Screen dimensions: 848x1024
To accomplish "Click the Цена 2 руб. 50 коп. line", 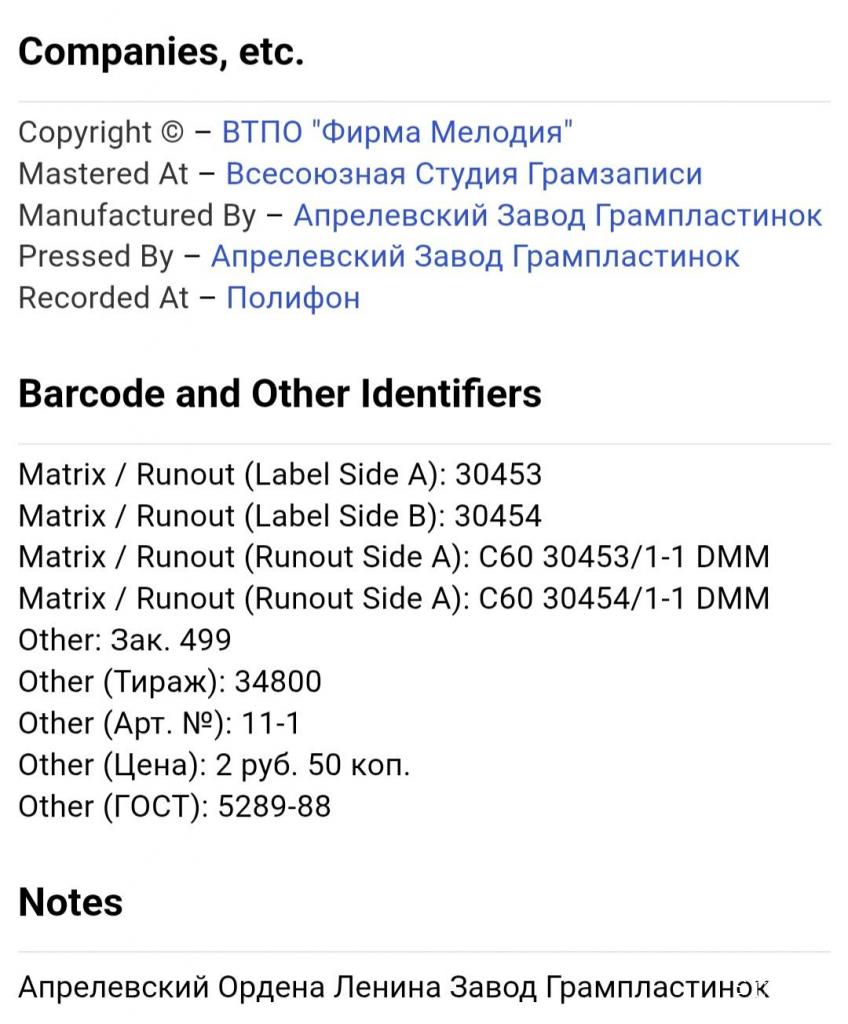I will click(x=214, y=765).
